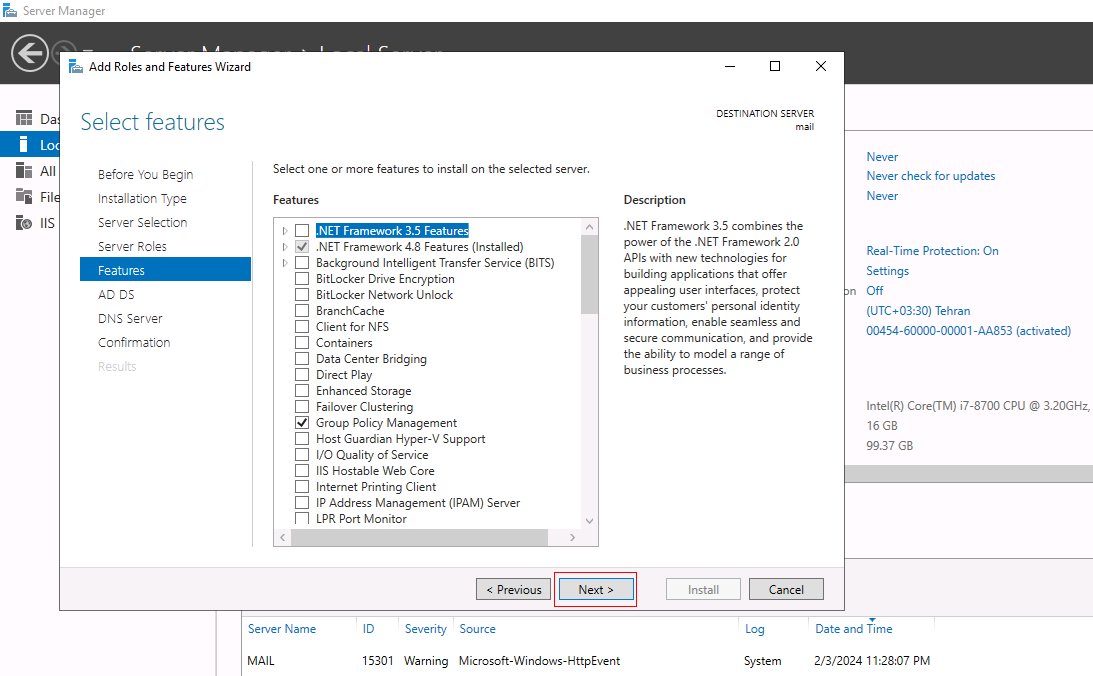Enable I/O Quality of Service checkbox
1093x676 pixels.
click(302, 455)
